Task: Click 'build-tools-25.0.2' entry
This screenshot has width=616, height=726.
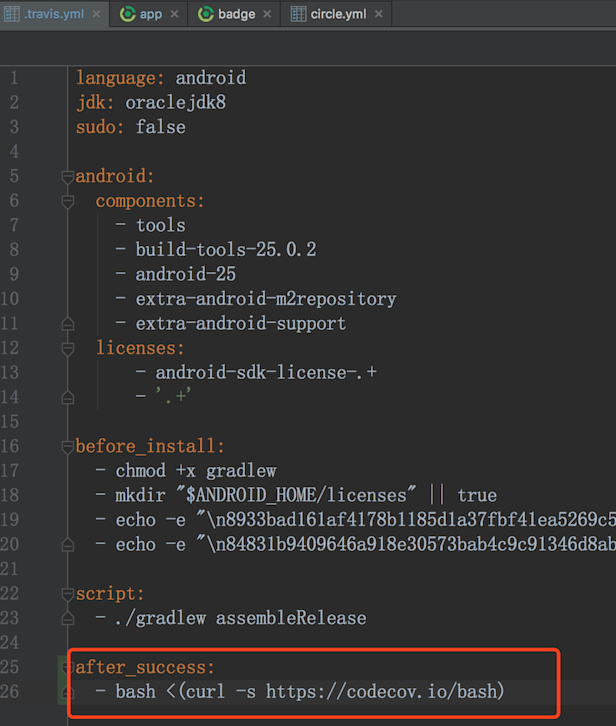Action: click(x=226, y=250)
